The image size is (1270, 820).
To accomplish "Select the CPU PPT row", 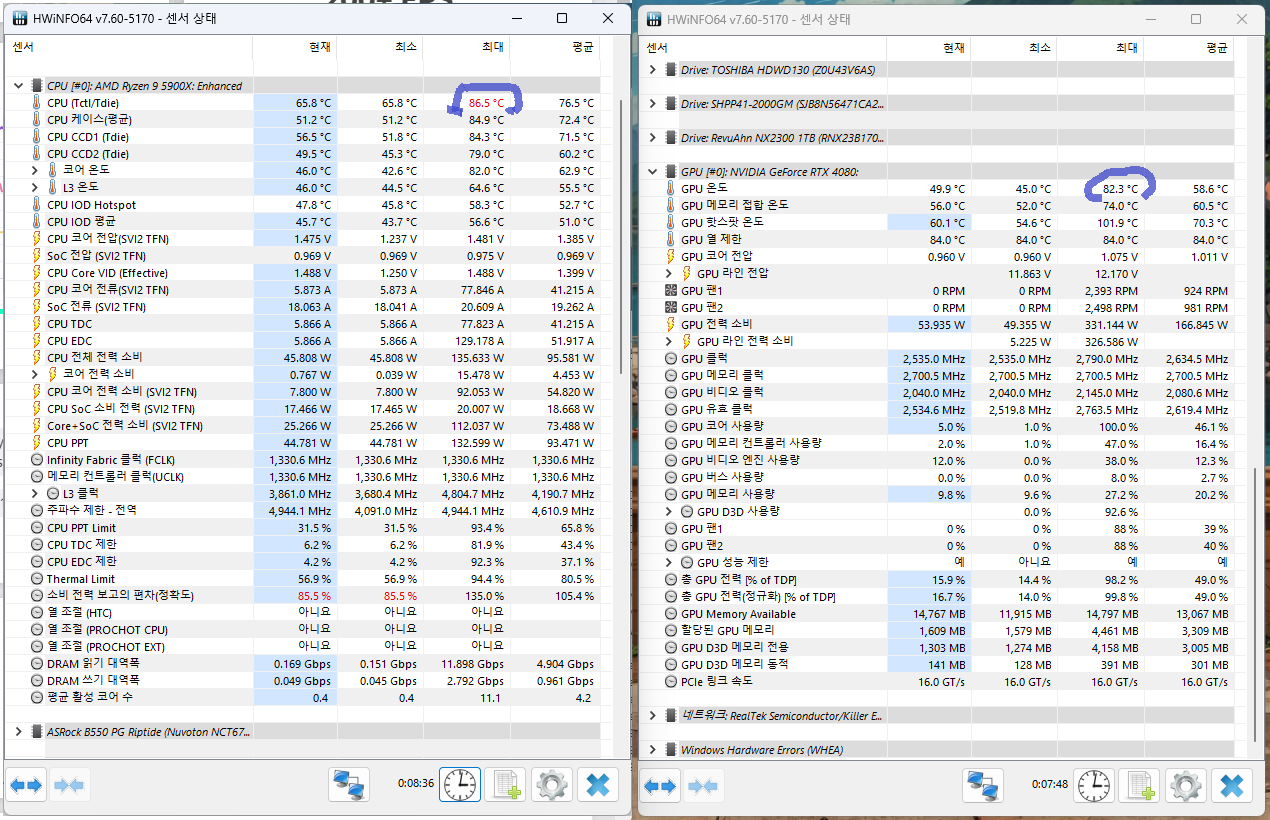I will 303,443.
